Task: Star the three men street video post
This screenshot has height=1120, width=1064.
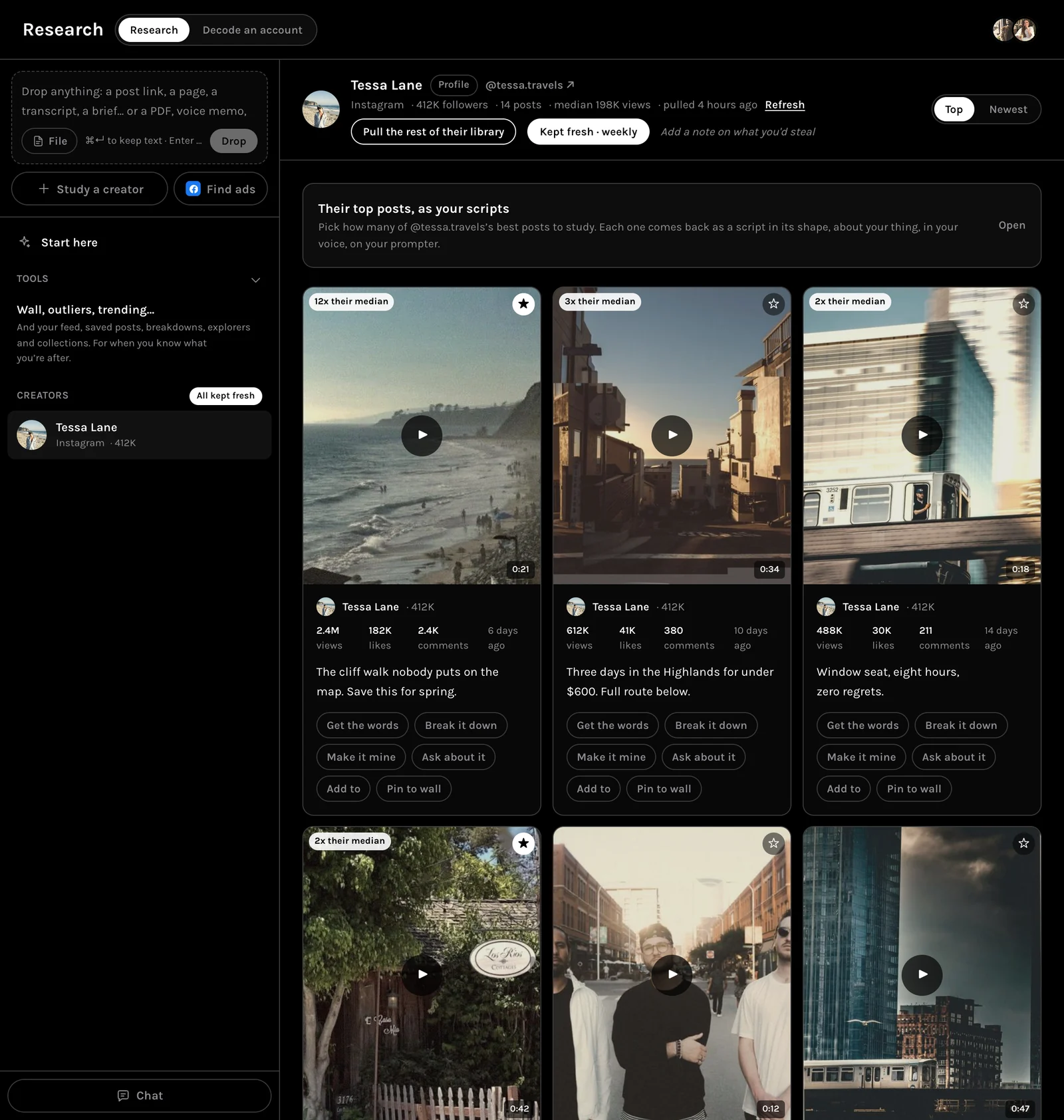Action: [x=773, y=843]
